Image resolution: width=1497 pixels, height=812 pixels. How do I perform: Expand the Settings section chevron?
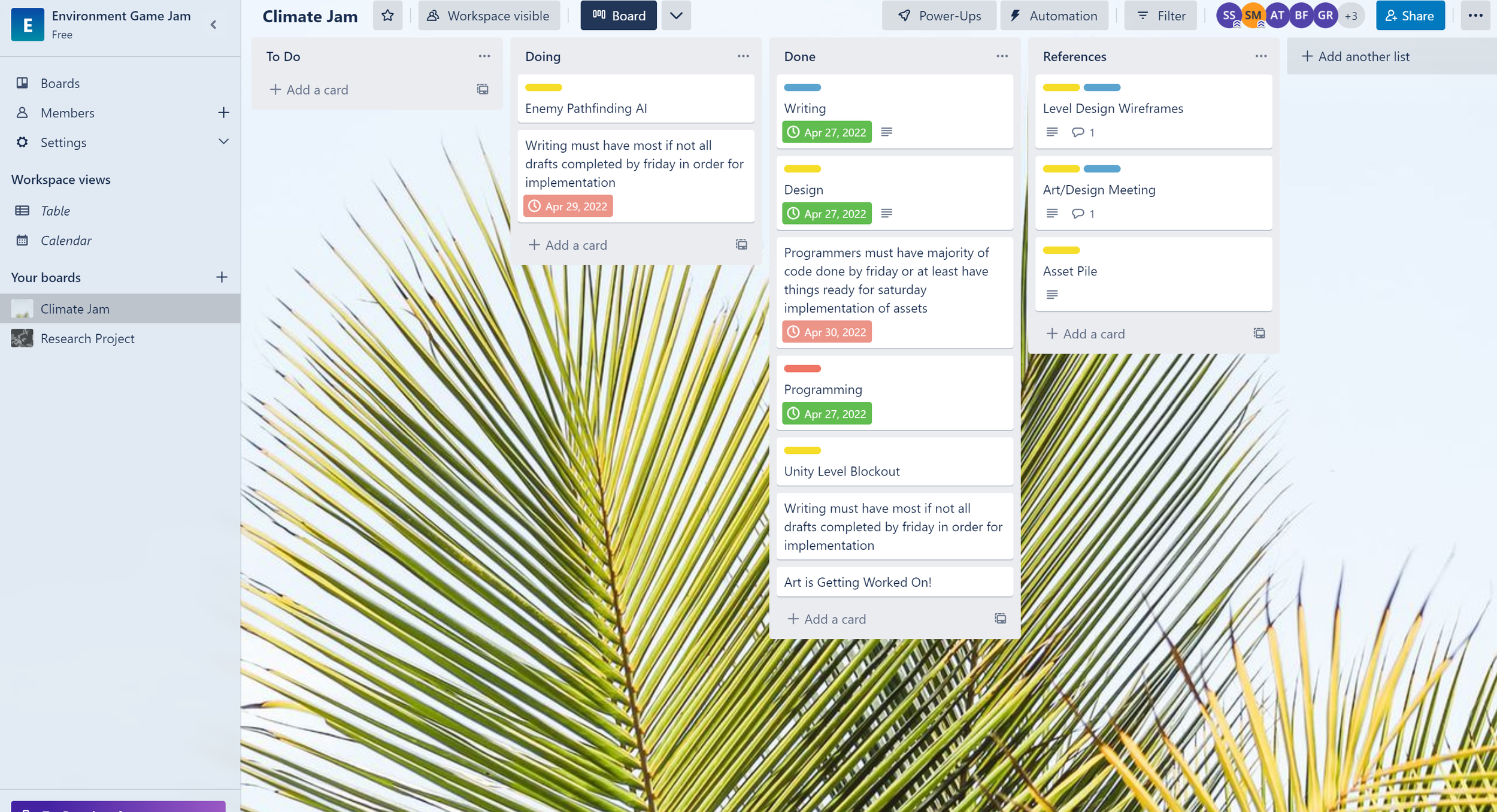pyautogui.click(x=223, y=142)
